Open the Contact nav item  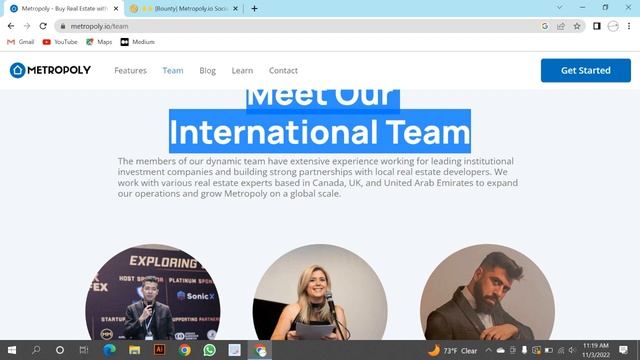[x=283, y=71]
